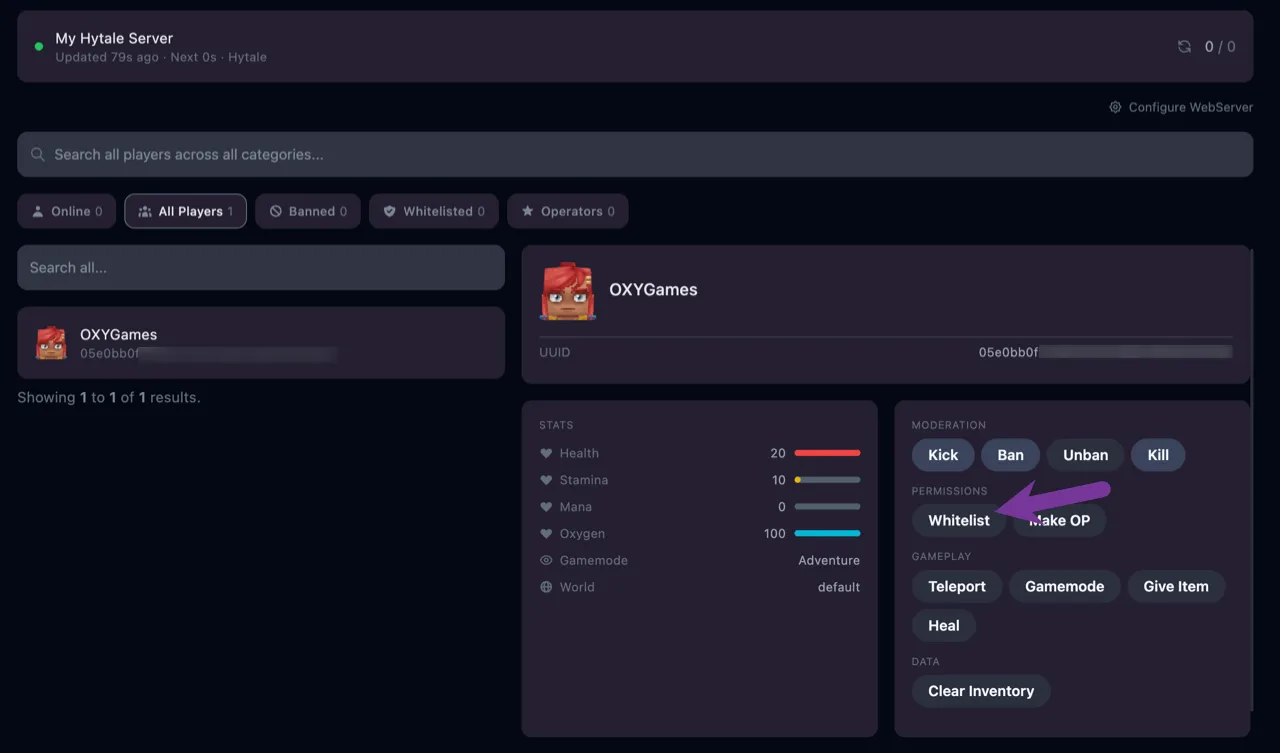Image resolution: width=1280 pixels, height=753 pixels.
Task: Click the heart icon next to Stamina
Action: (546, 480)
